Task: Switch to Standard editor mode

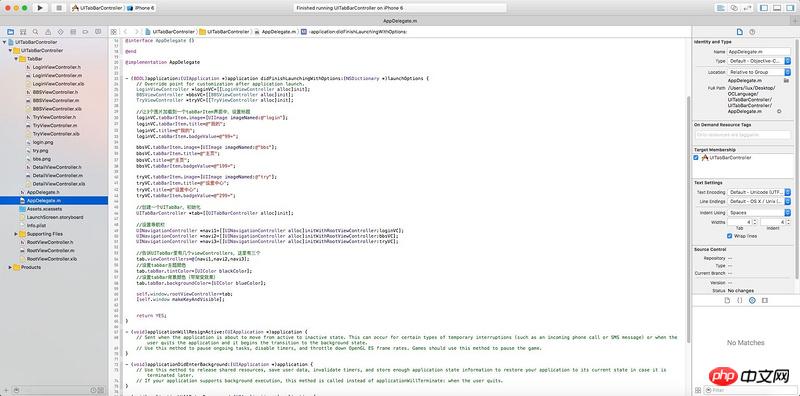Action: tap(721, 8)
